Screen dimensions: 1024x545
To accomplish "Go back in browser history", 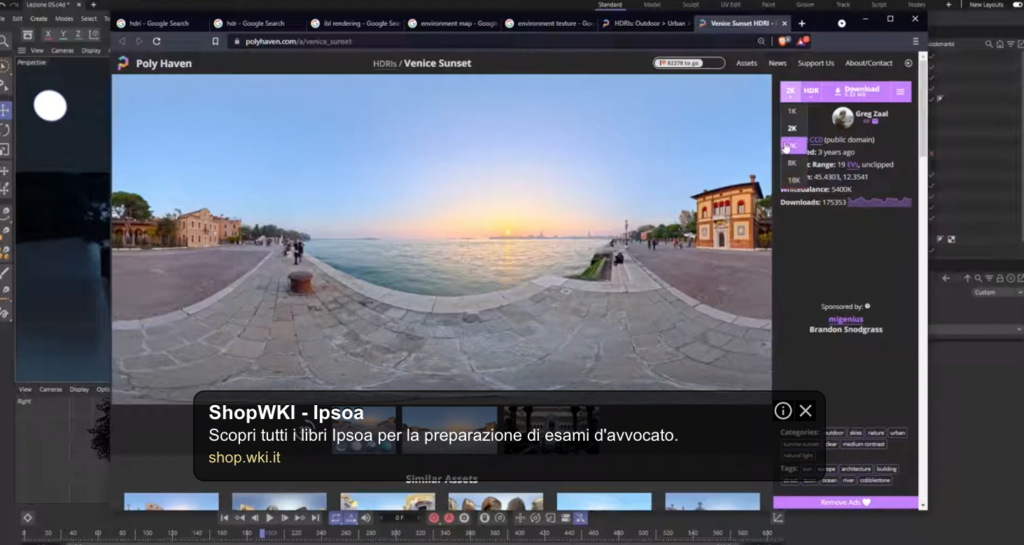I will [x=122, y=41].
